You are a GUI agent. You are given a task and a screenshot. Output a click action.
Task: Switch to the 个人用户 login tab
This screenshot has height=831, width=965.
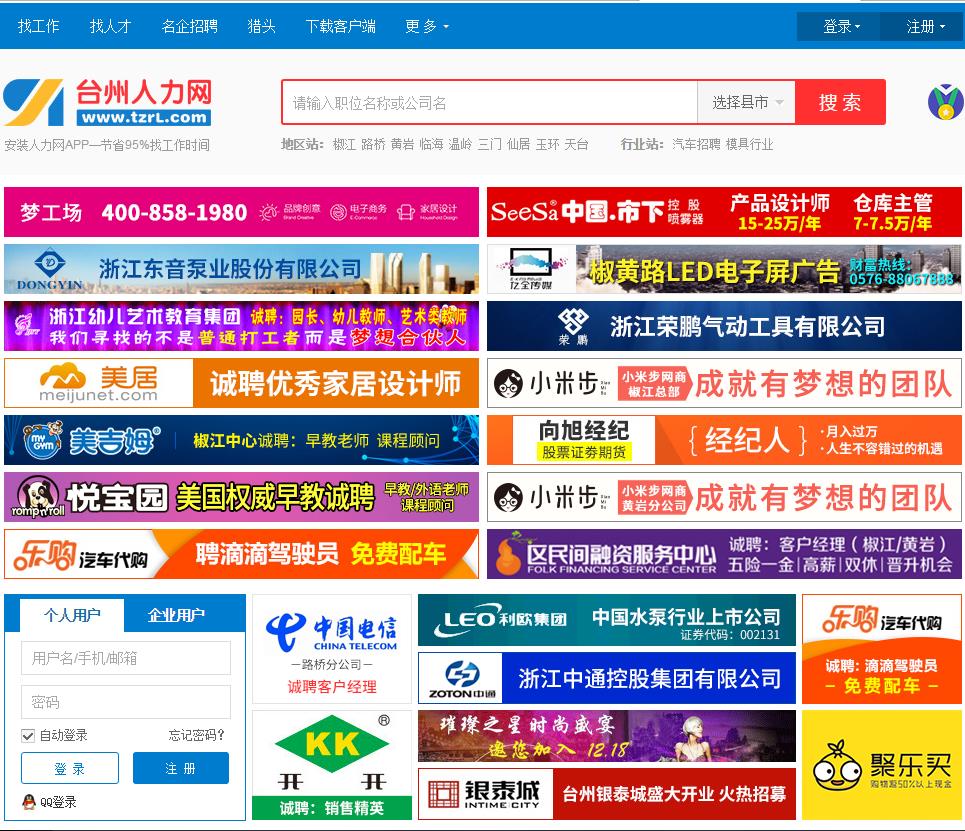pyautogui.click(x=72, y=615)
